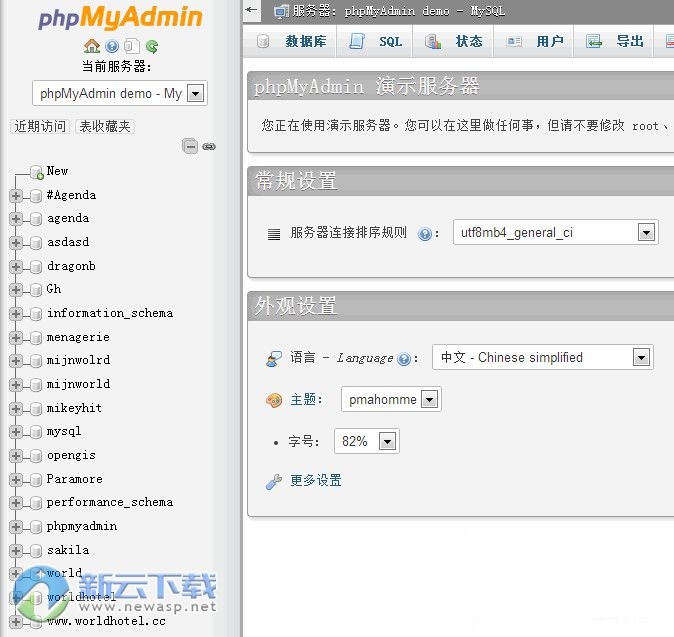Click the mysql database cylinder icon
This screenshot has height=637, width=674.
click(37, 432)
